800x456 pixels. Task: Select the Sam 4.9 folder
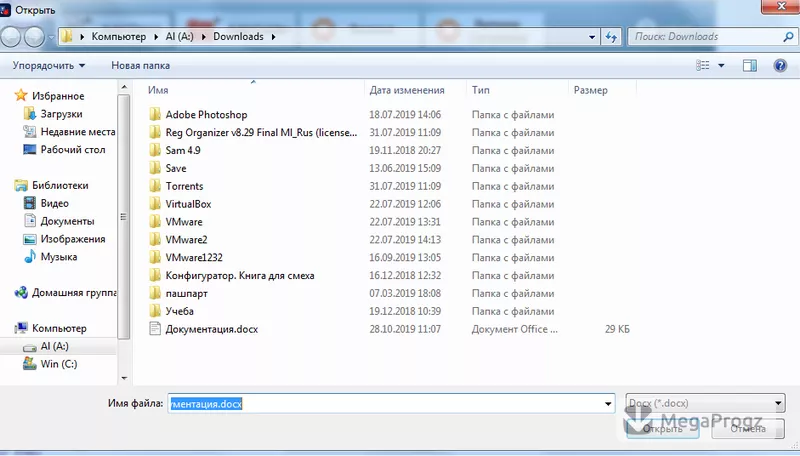[183, 150]
